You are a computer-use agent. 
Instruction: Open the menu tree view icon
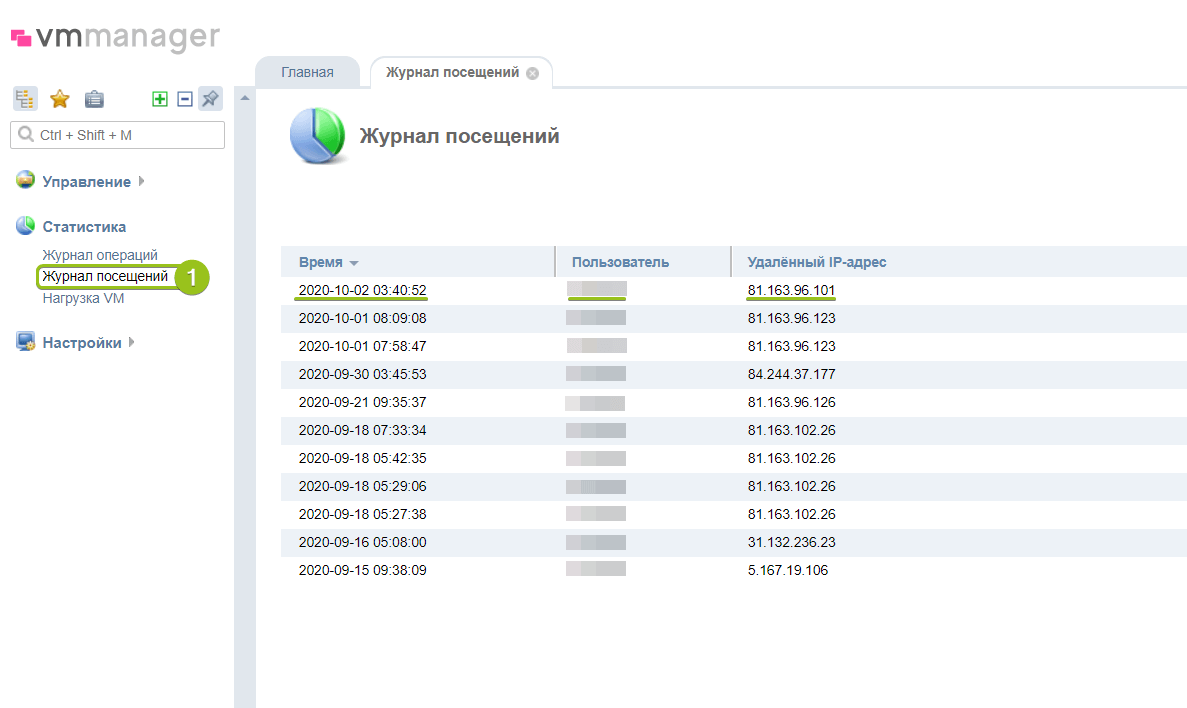click(x=25, y=98)
